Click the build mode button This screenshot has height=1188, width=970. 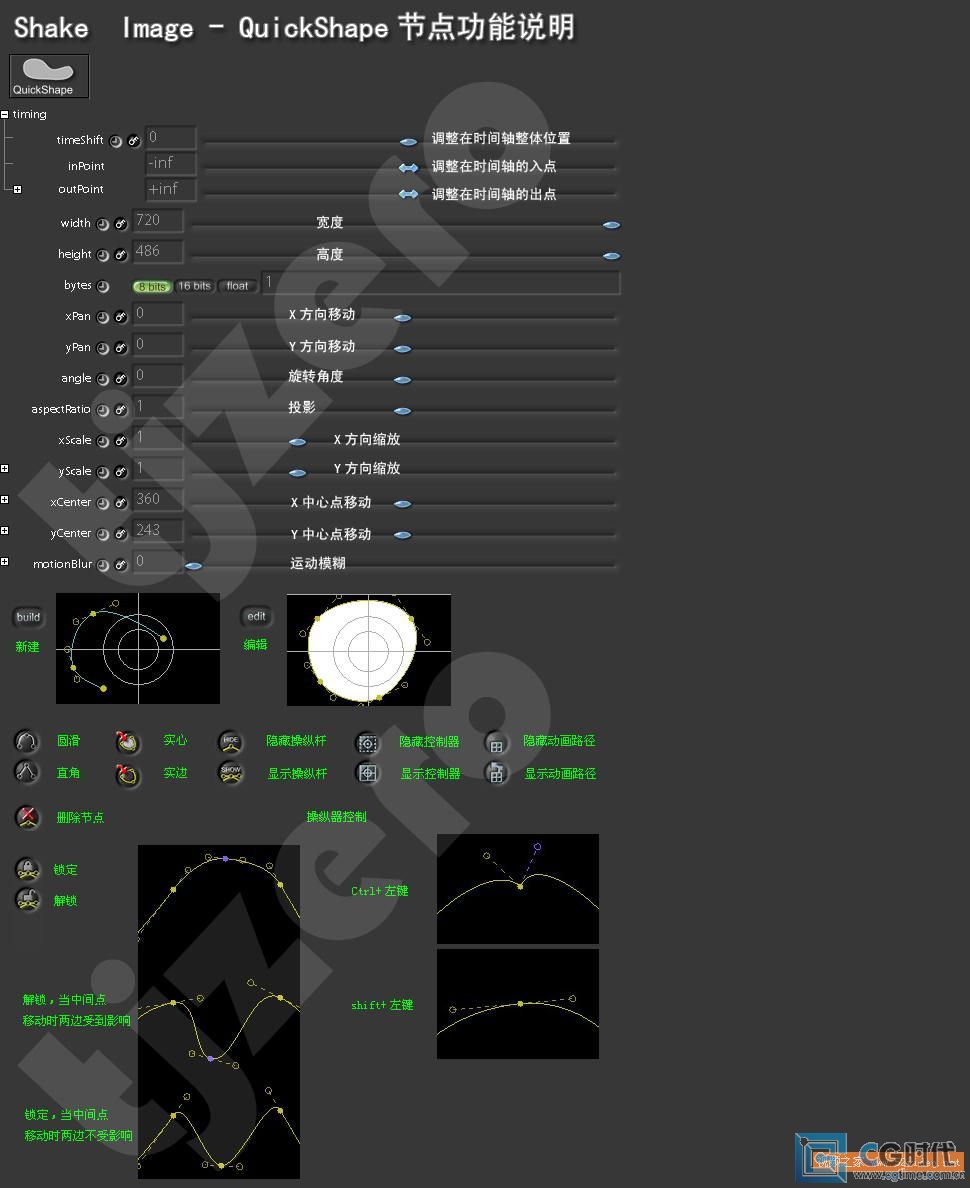[x=28, y=617]
